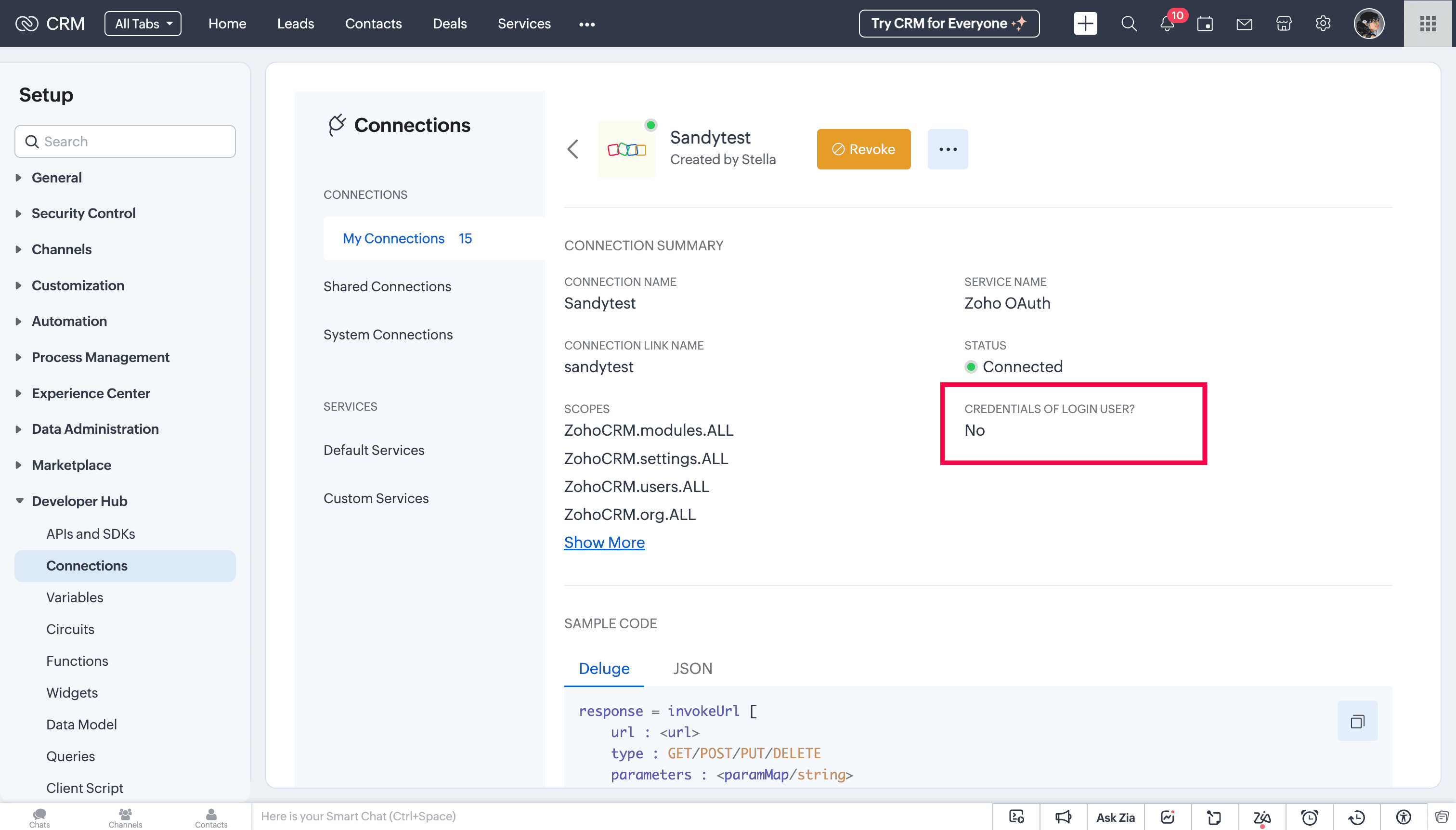Screen dimensions: 1456x830
Task: Open the Leads tab
Action: click(x=295, y=24)
